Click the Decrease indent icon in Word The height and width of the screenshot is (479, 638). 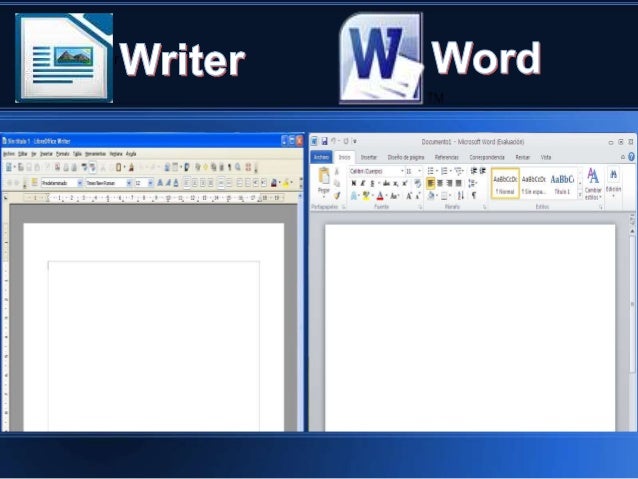tap(474, 171)
